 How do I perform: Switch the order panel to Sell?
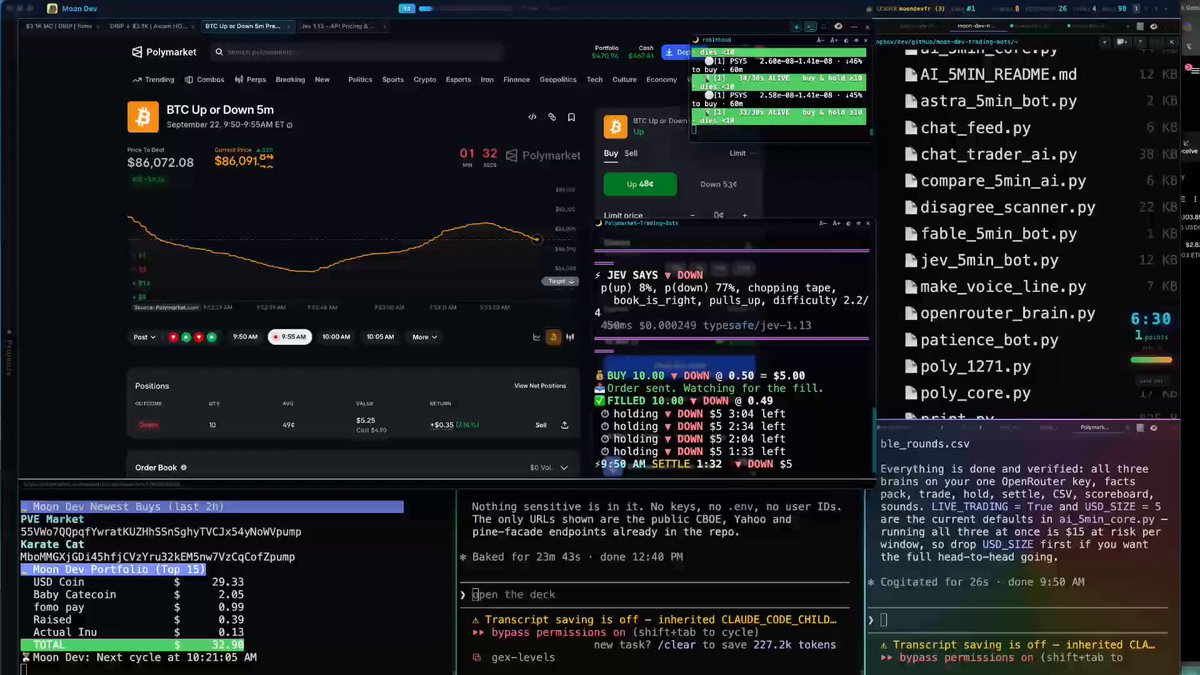631,154
